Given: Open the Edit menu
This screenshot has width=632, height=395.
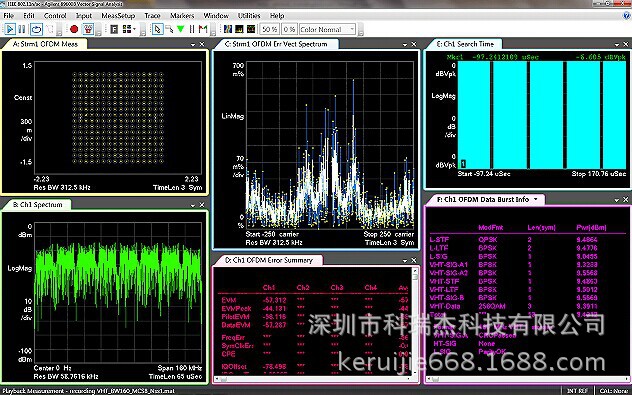Looking at the screenshot, I should [29, 15].
